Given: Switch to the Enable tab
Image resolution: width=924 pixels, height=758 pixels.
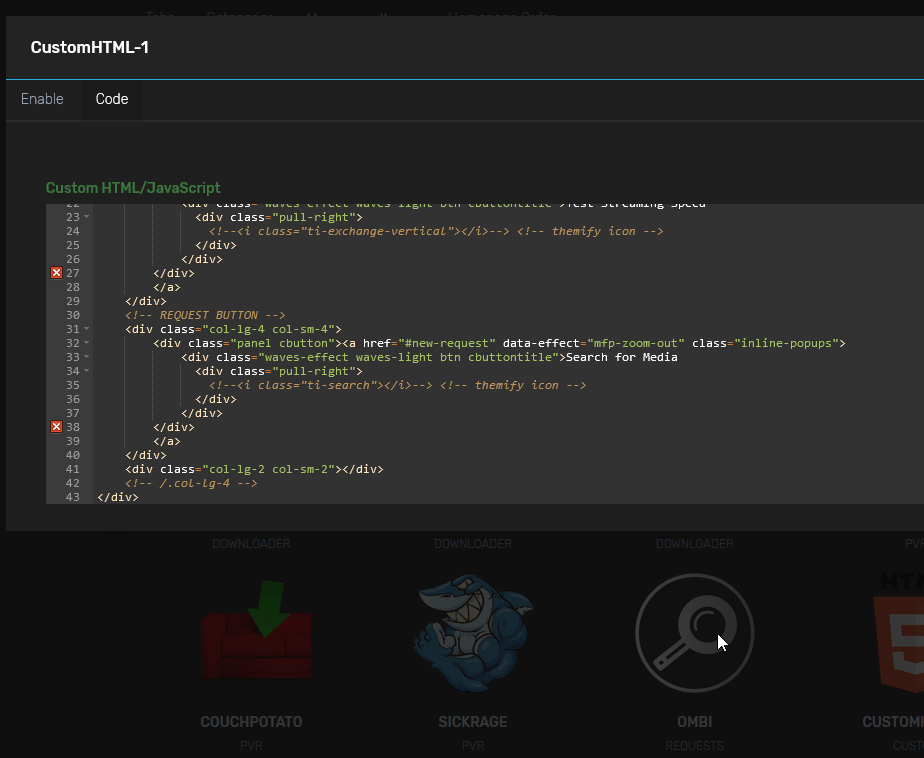Looking at the screenshot, I should (42, 99).
